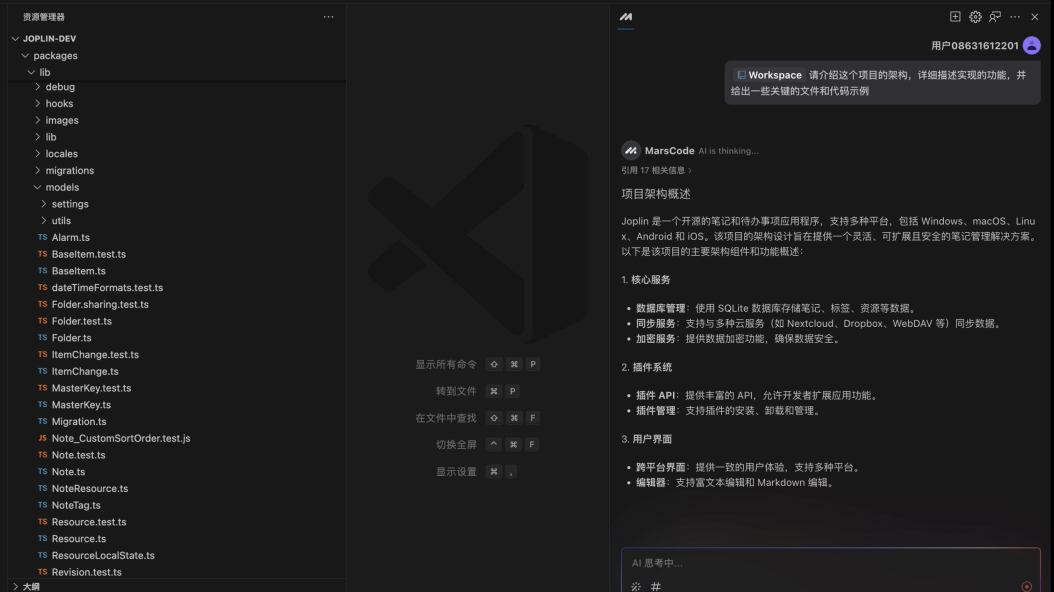Stop AI generation with the stop button
This screenshot has height=592, width=1054.
pos(1026,587)
